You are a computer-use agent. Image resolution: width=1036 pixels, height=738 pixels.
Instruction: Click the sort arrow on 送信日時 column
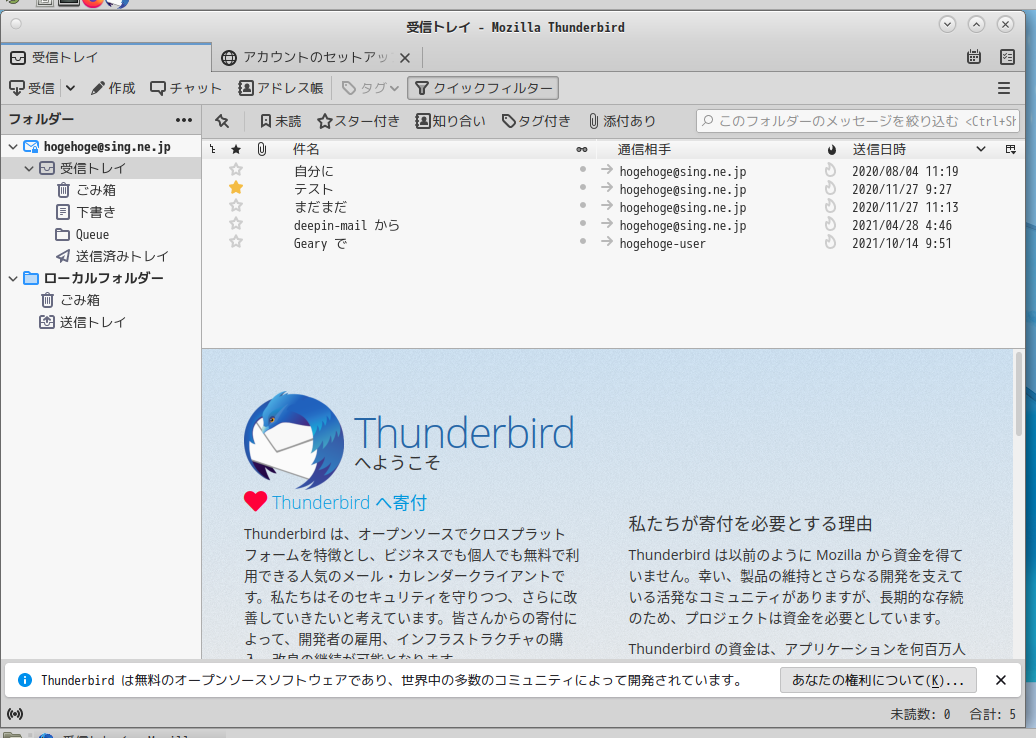point(980,149)
